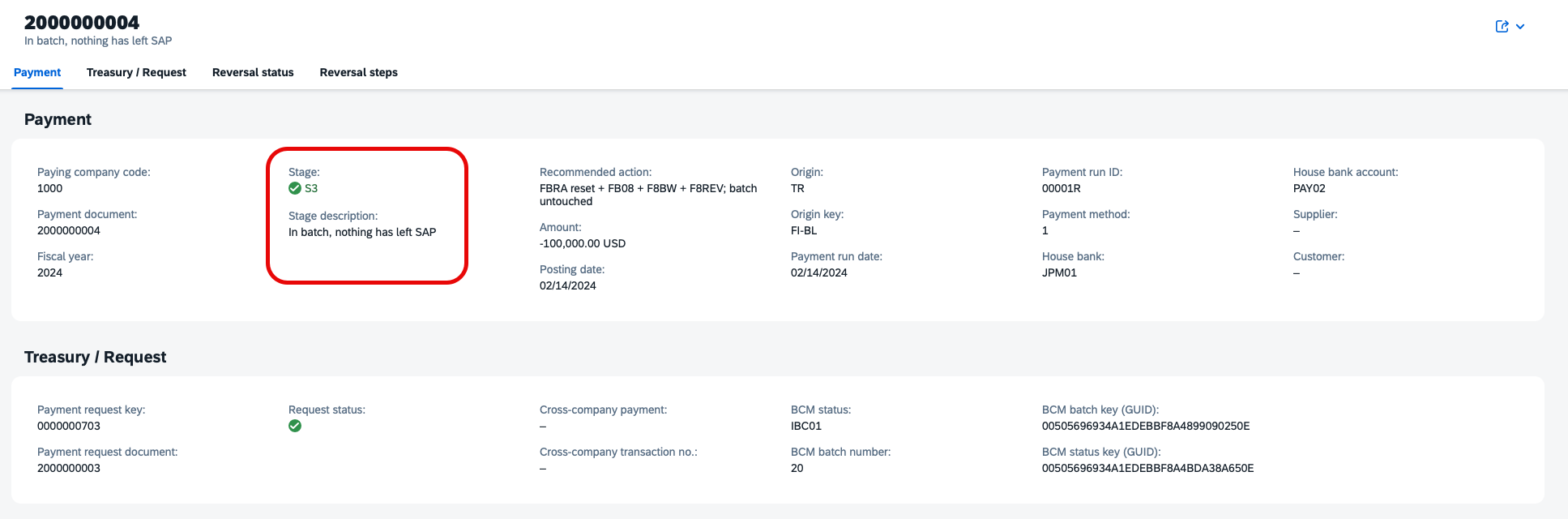1568x519 pixels.
Task: Click house bank value JPM01
Action: point(1059,272)
